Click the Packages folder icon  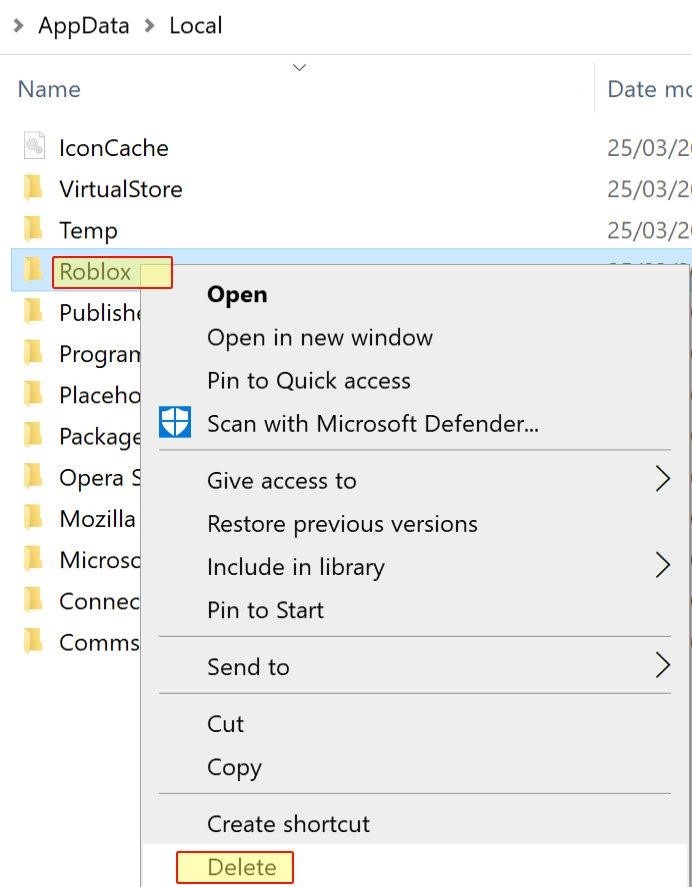click(33, 436)
